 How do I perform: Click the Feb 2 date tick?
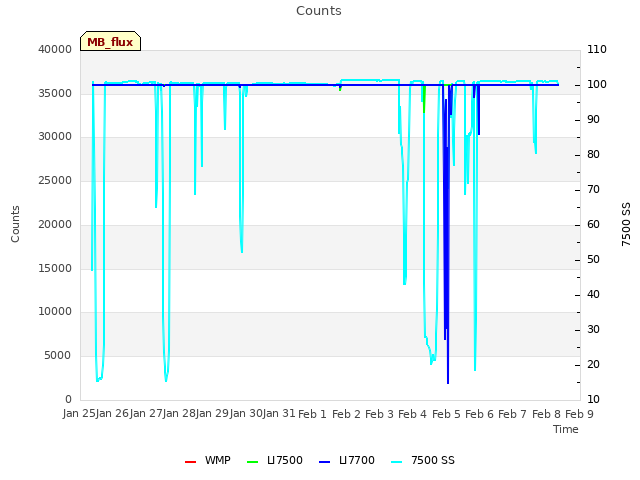pyautogui.click(x=346, y=414)
